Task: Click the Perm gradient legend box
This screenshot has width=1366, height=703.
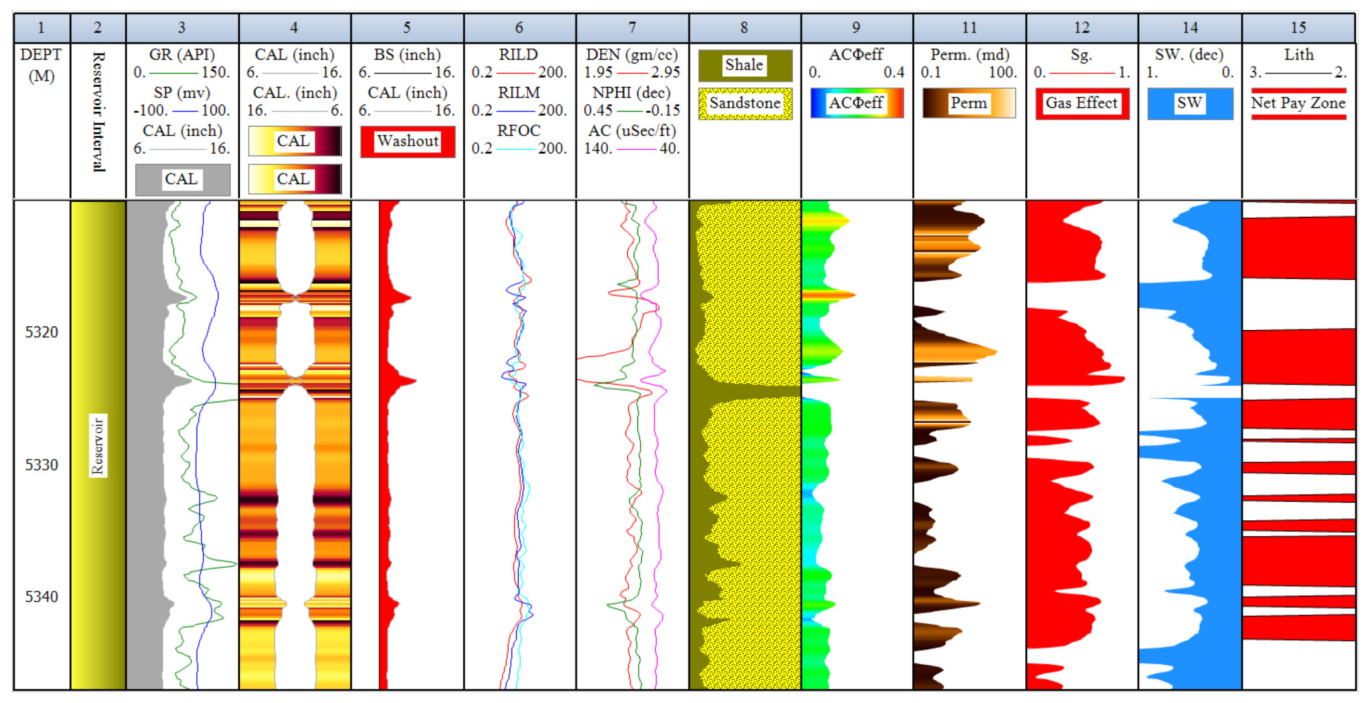Action: point(968,103)
